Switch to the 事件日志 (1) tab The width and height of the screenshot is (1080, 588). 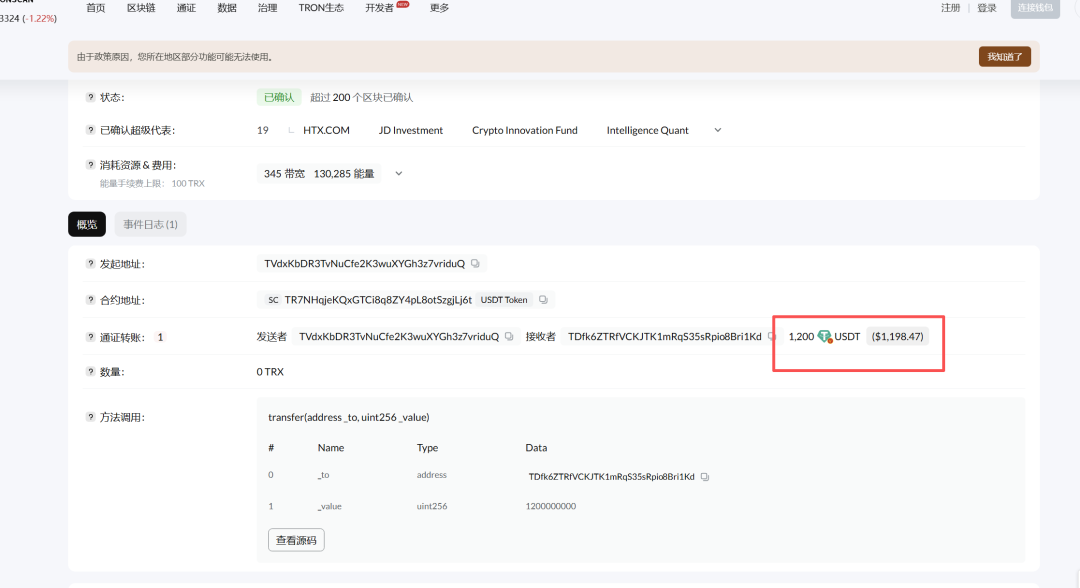150,224
